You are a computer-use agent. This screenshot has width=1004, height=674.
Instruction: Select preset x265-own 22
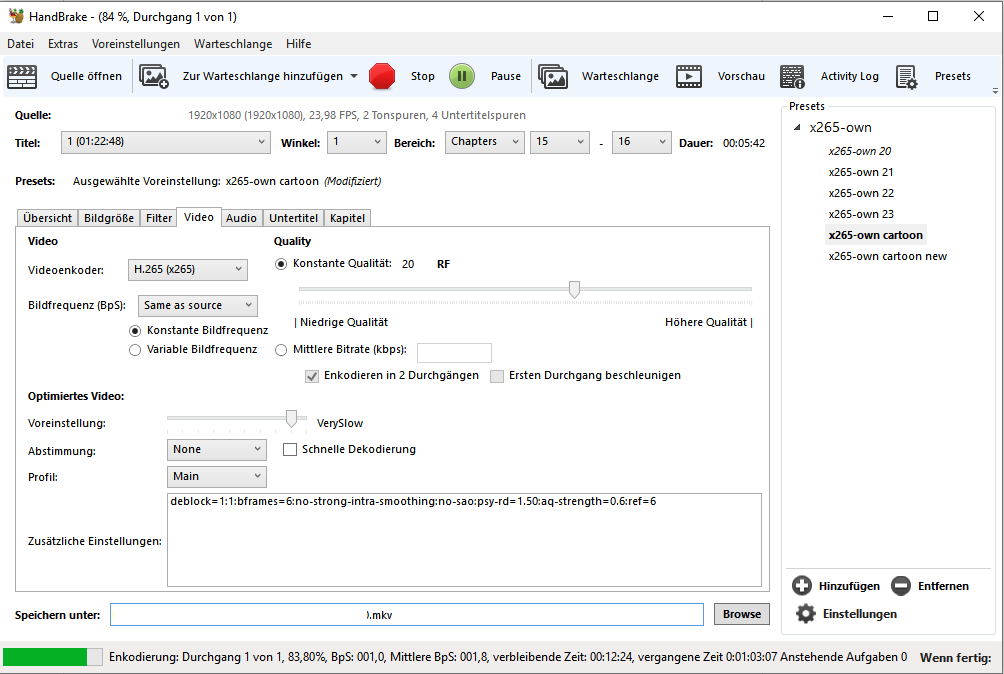(x=861, y=193)
